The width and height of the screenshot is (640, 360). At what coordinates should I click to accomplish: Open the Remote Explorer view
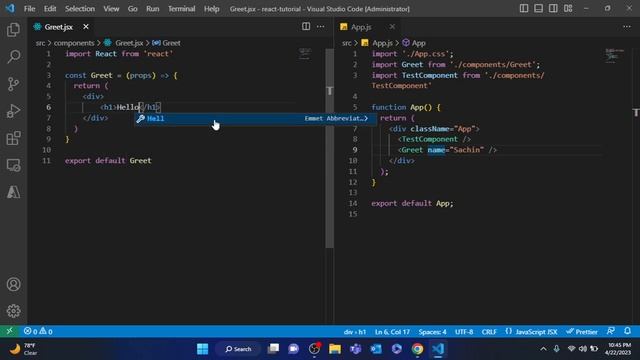click(x=13, y=165)
